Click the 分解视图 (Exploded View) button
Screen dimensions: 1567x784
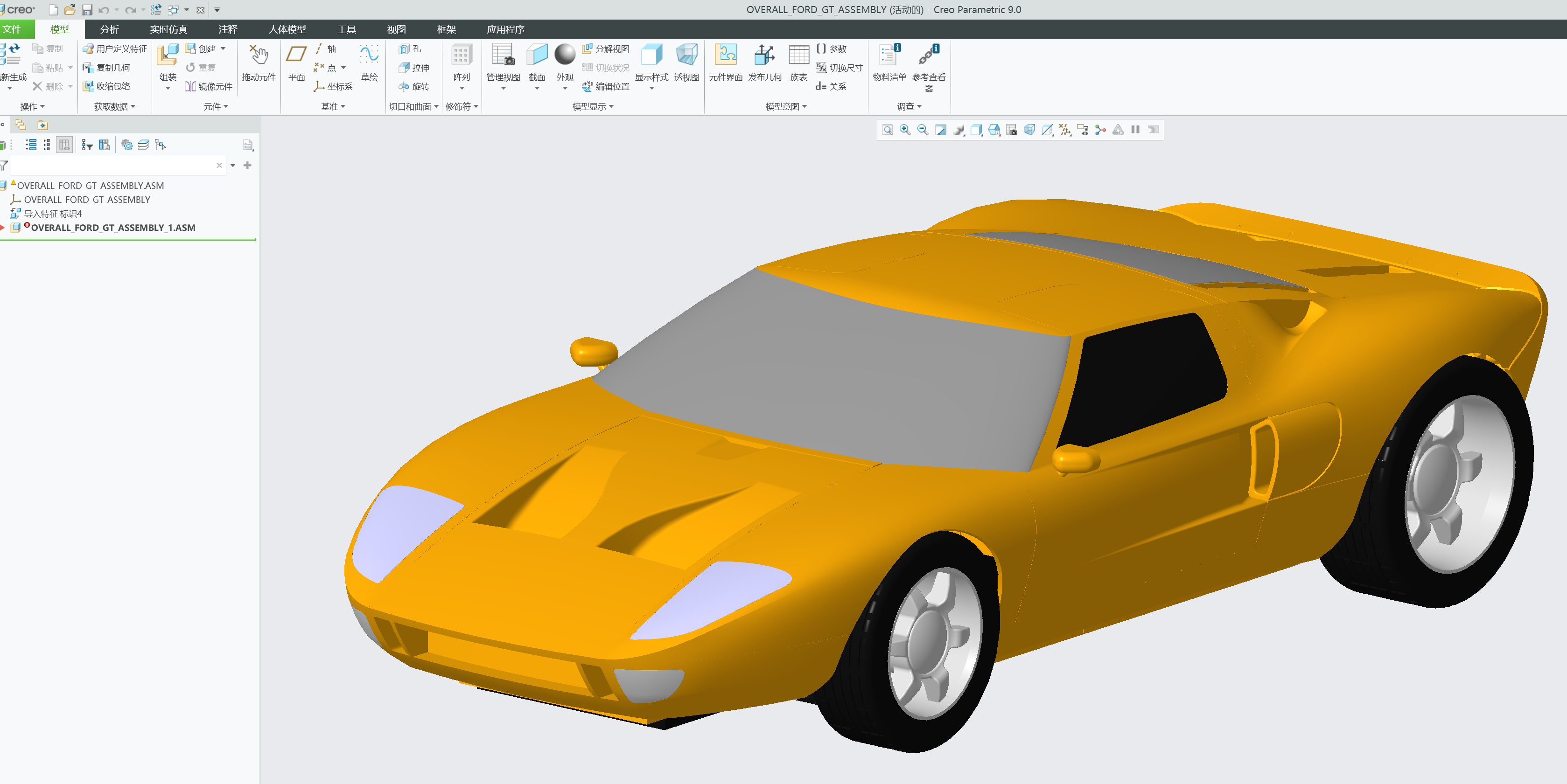point(606,49)
